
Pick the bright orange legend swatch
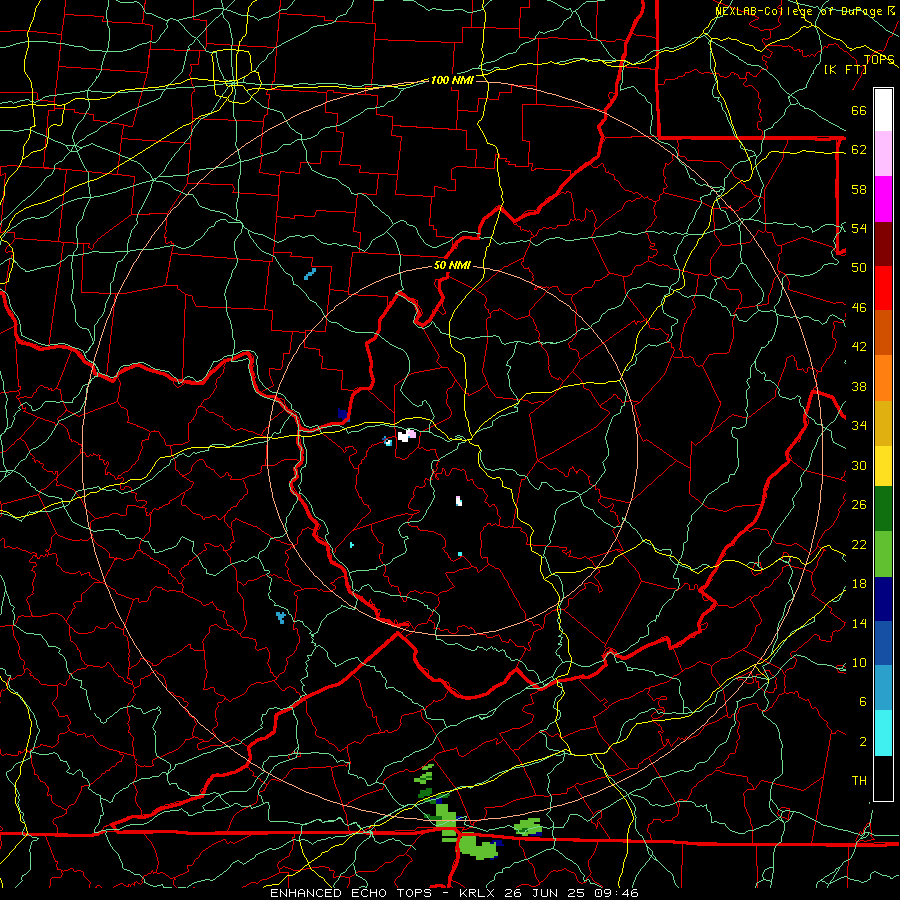pyautogui.click(x=883, y=377)
